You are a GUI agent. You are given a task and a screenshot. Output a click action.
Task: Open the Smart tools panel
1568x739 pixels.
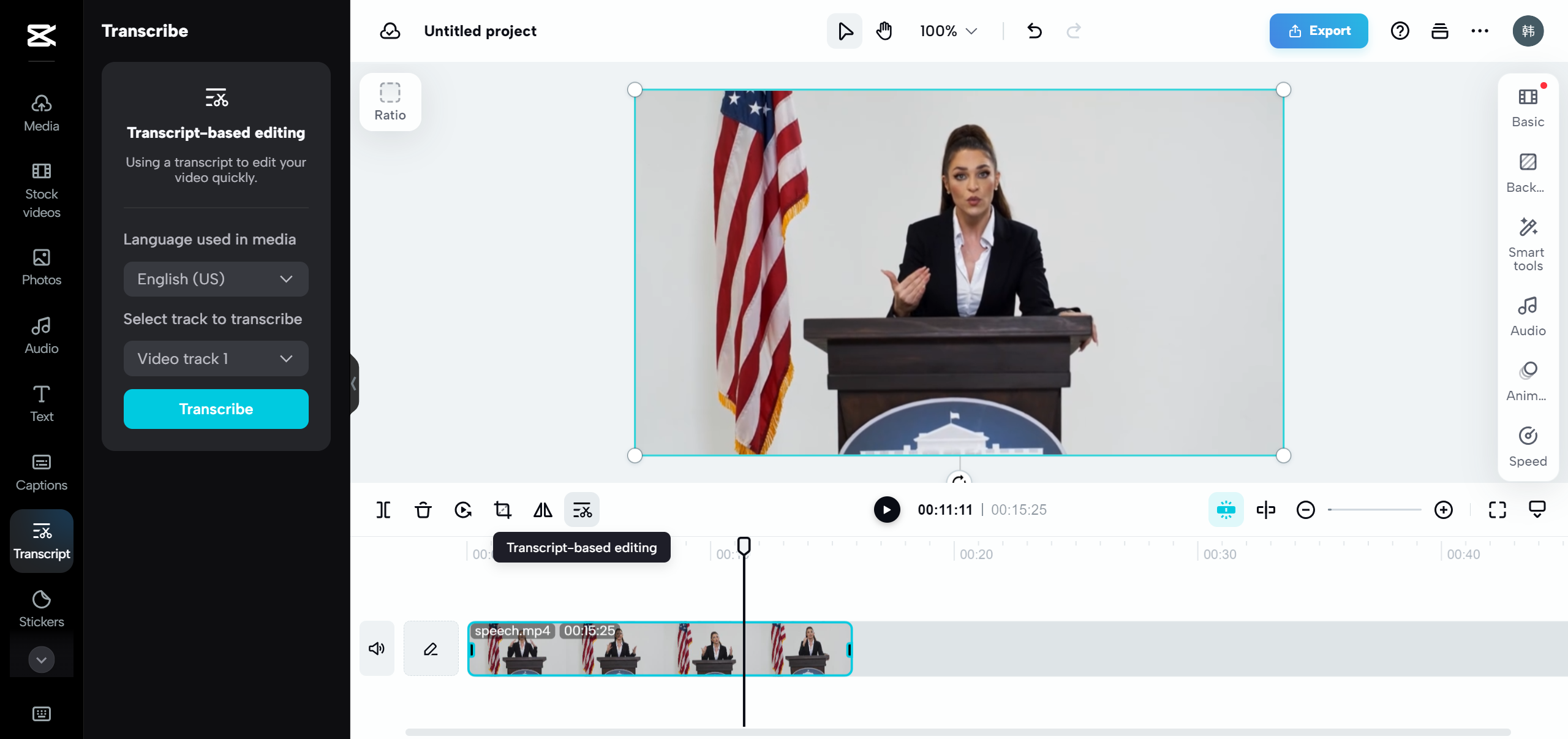click(x=1526, y=244)
